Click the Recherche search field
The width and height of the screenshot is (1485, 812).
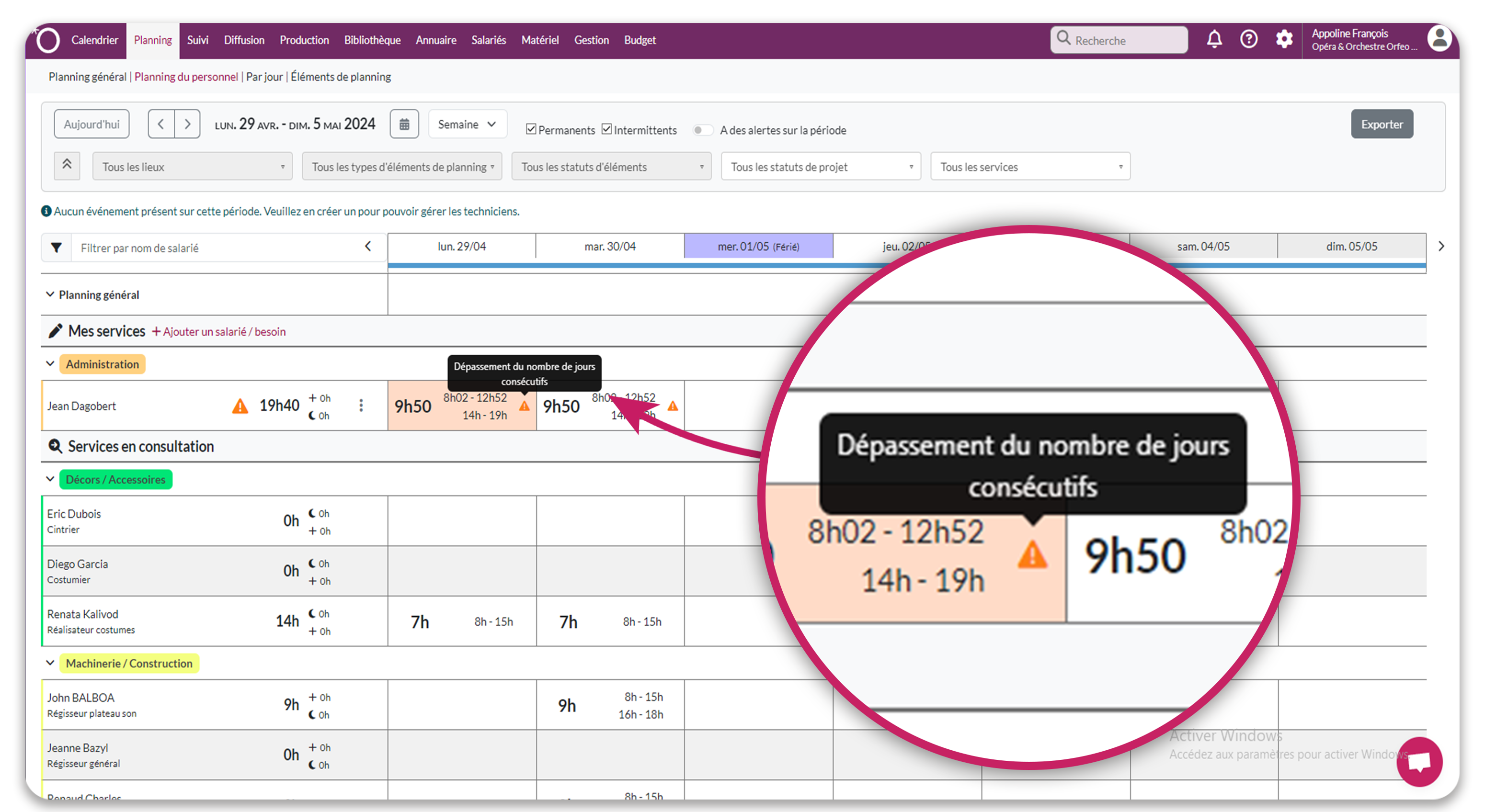pyautogui.click(x=1119, y=40)
